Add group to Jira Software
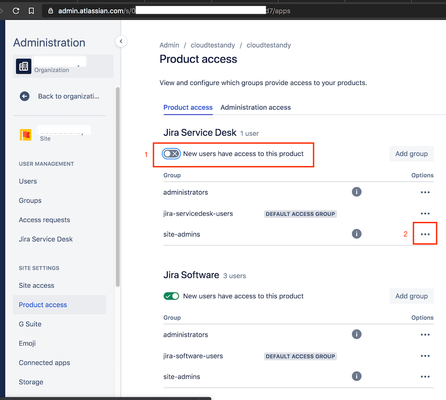Image resolution: width=446 pixels, height=400 pixels. point(411,296)
